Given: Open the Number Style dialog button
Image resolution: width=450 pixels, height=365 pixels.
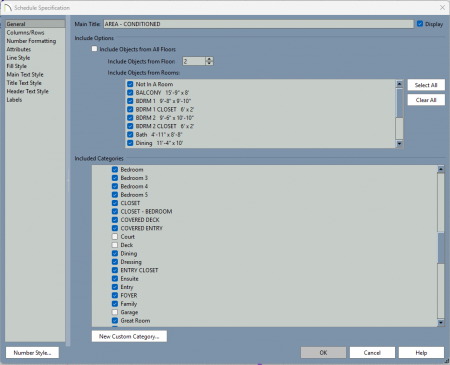Looking at the screenshot, I should click(32, 353).
